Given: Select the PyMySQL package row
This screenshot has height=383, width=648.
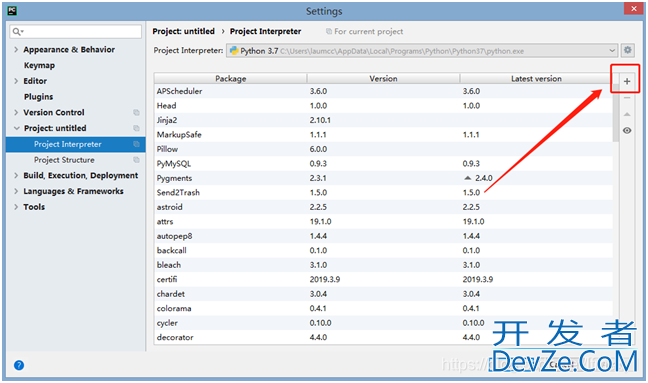Looking at the screenshot, I should 384,164.
